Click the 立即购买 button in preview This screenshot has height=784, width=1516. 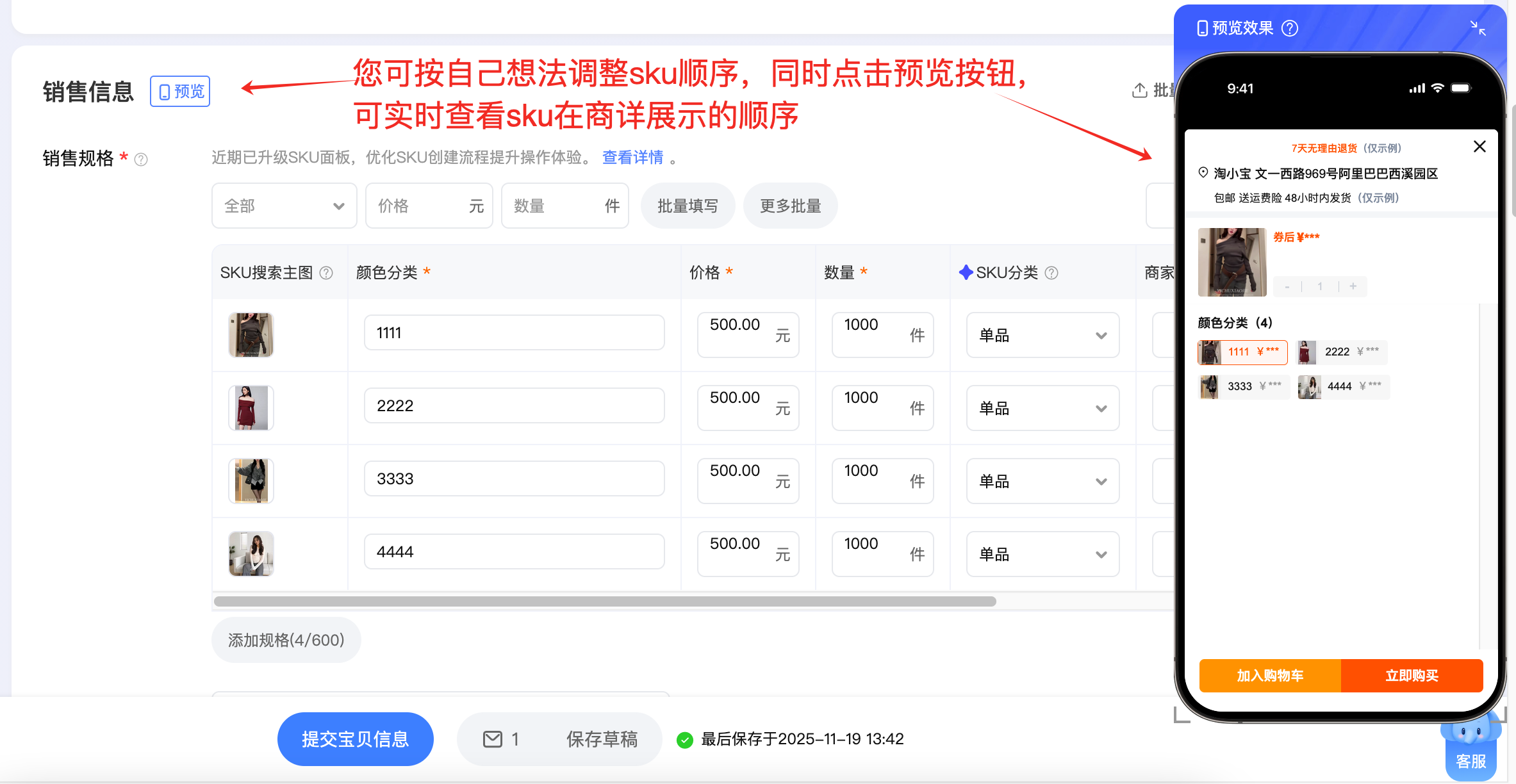pyautogui.click(x=1412, y=676)
